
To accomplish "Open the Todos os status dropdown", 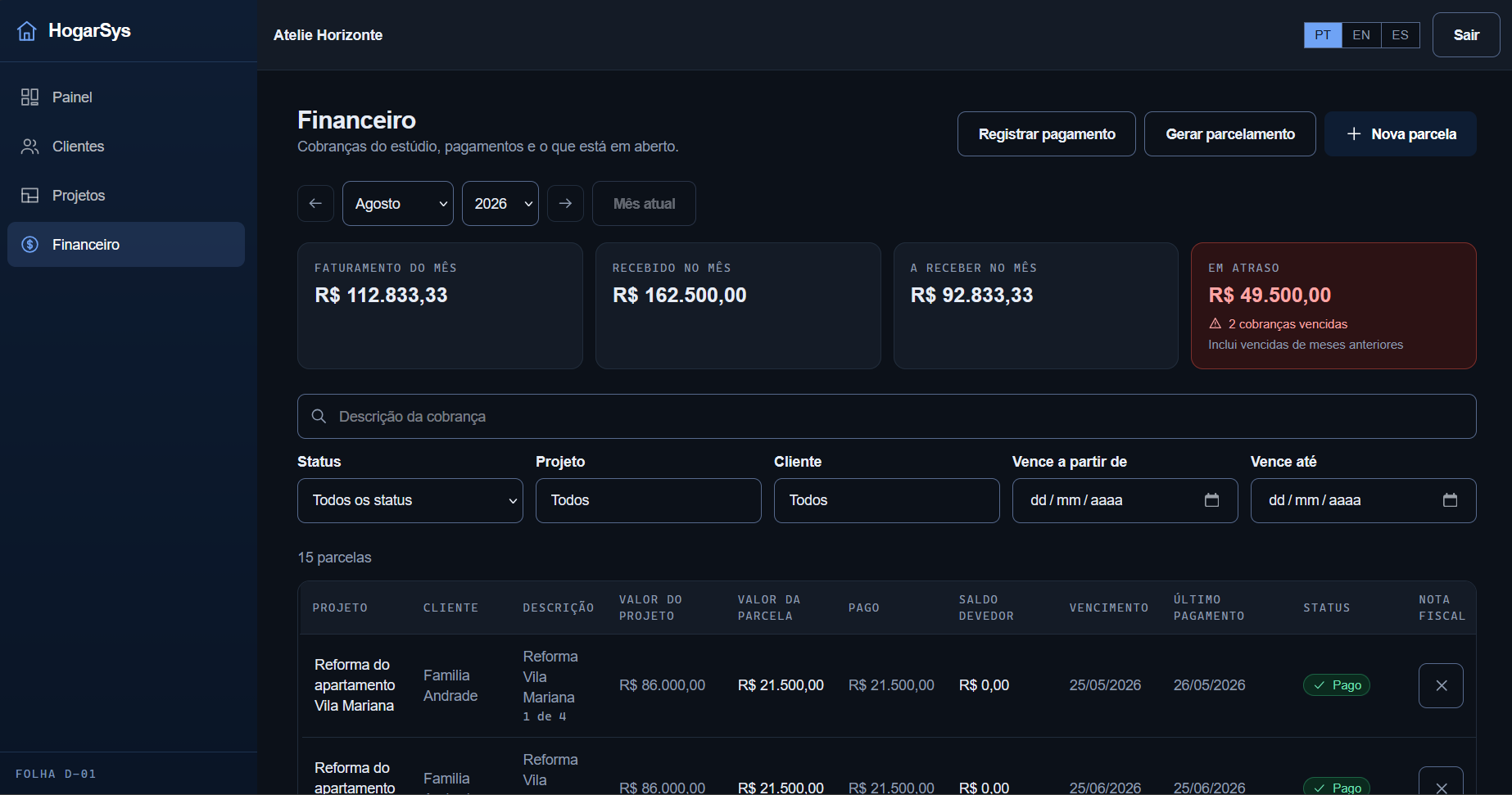I will tap(410, 500).
